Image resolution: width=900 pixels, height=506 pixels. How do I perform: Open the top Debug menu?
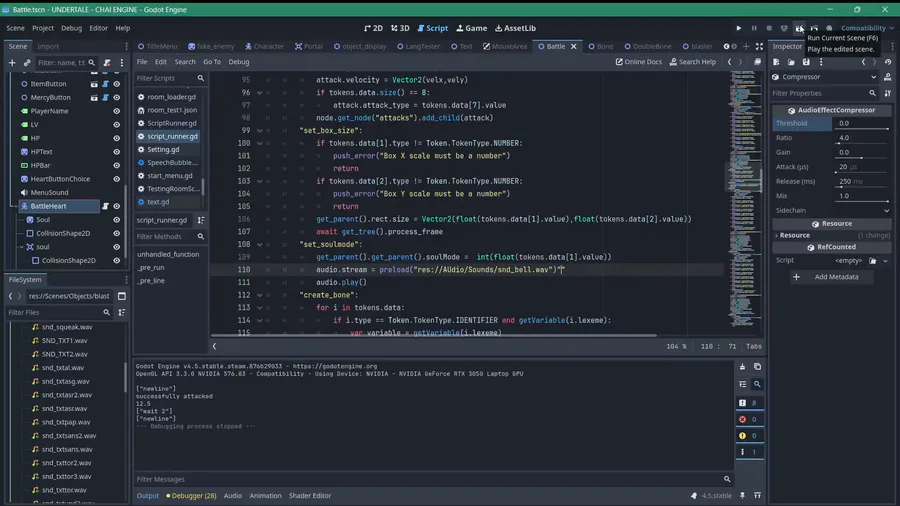tap(71, 28)
